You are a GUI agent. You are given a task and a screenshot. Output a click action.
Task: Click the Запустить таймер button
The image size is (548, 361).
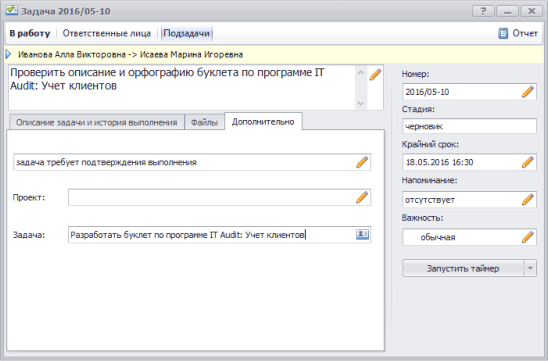[x=463, y=268]
